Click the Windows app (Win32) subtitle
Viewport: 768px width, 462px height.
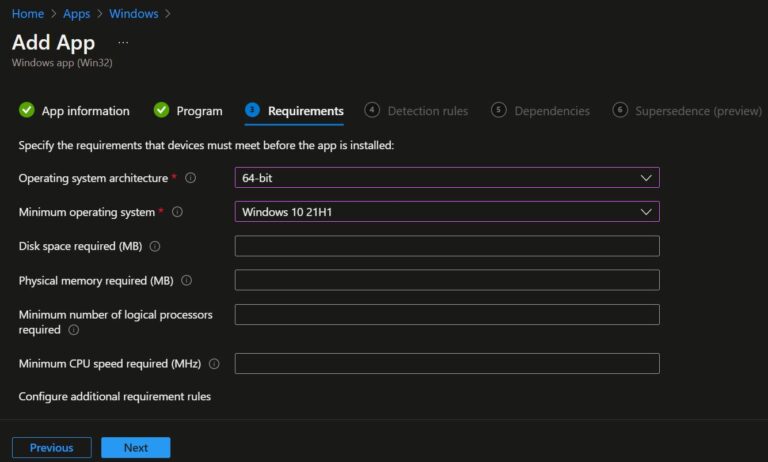[62, 63]
